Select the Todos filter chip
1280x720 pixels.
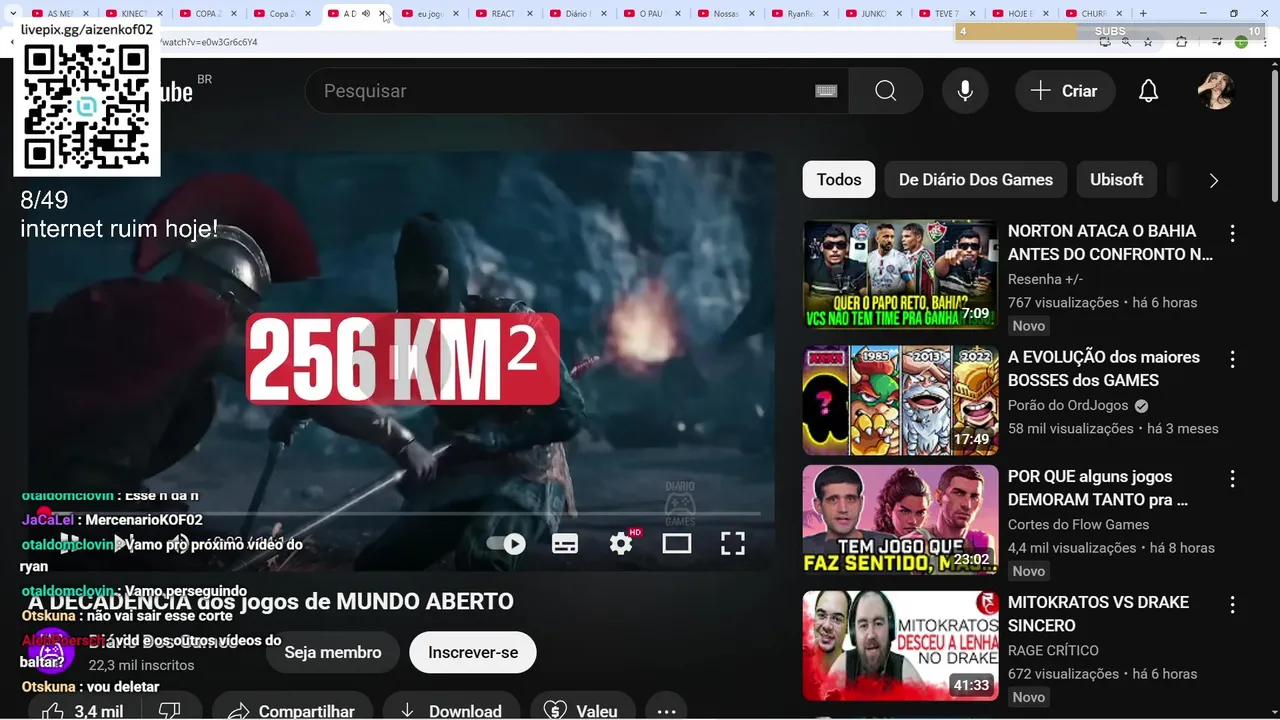pos(839,180)
